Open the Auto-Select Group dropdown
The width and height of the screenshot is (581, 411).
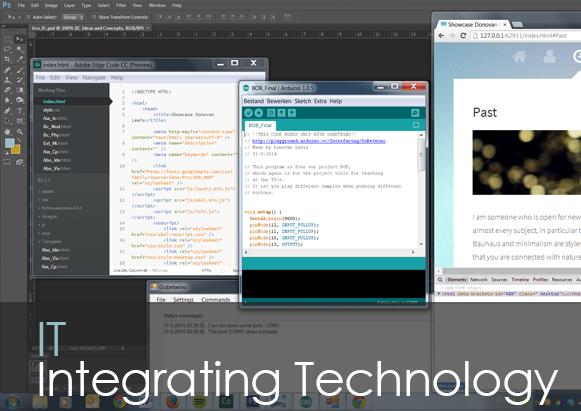pos(73,17)
